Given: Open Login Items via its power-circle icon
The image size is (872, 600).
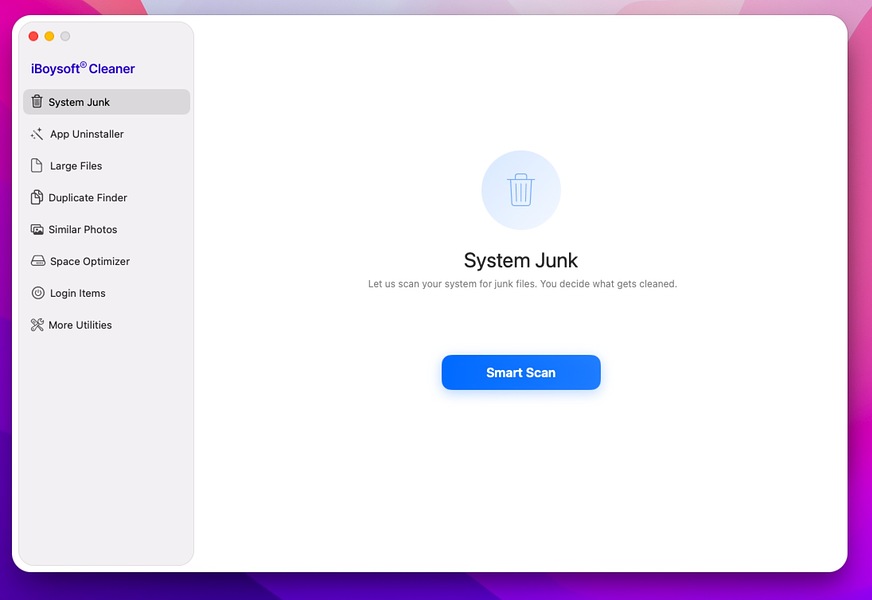Looking at the screenshot, I should pos(38,293).
